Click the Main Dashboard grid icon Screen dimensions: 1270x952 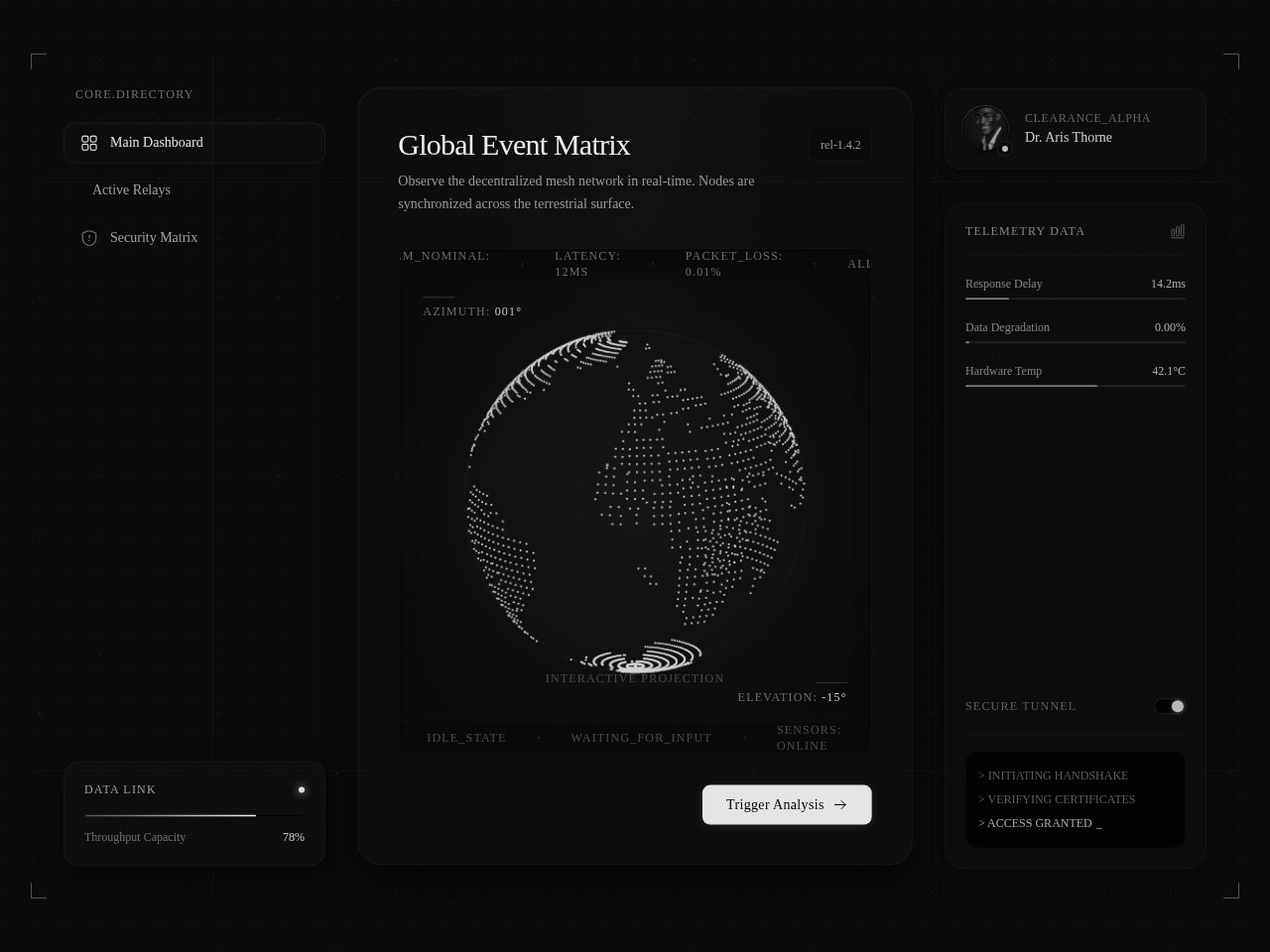(x=89, y=143)
